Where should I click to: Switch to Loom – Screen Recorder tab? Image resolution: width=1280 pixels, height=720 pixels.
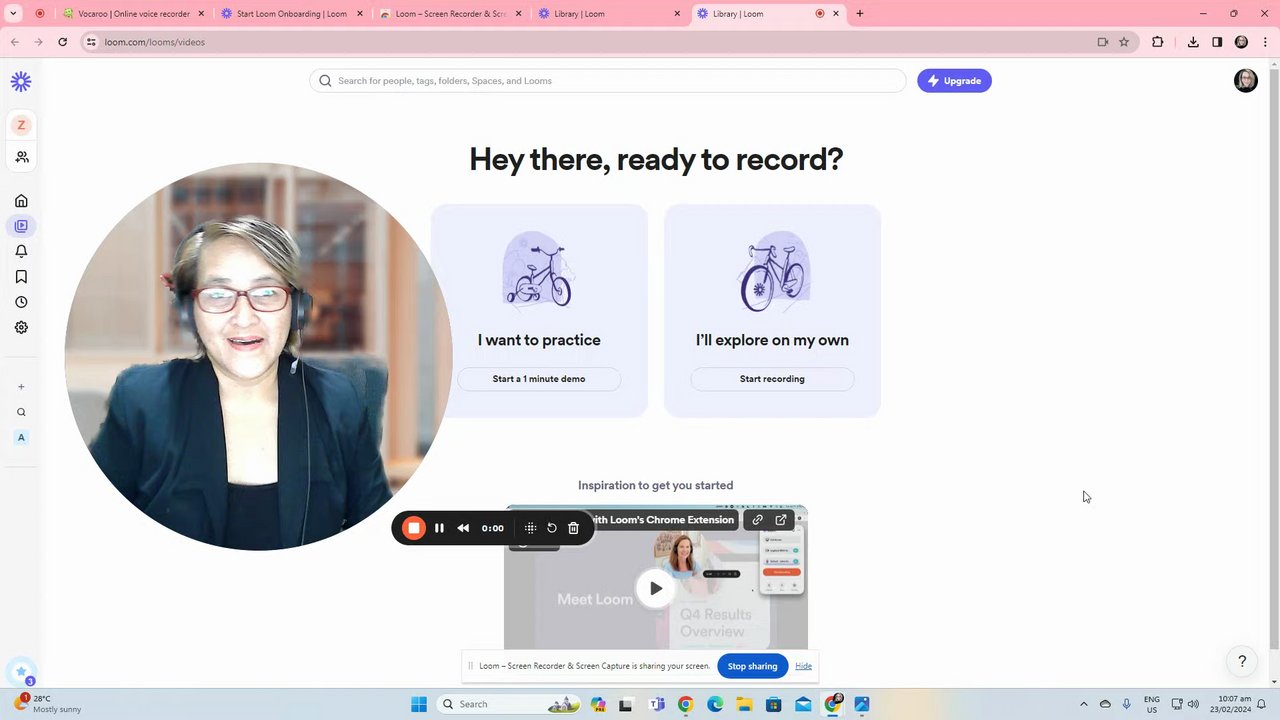451,14
